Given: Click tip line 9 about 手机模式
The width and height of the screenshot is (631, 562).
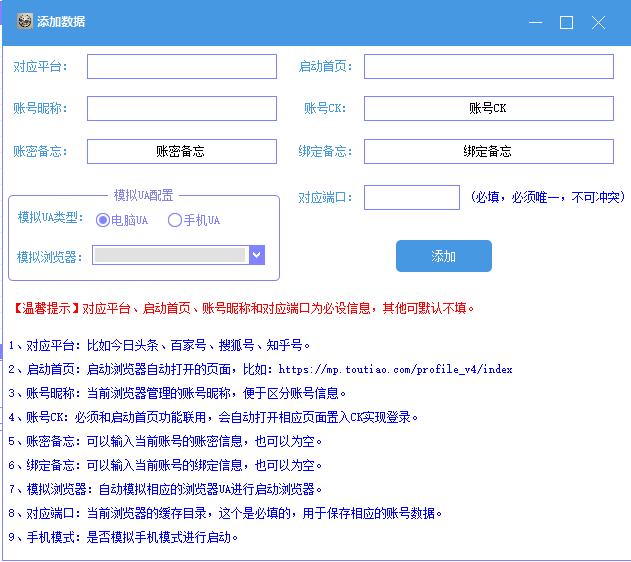Looking at the screenshot, I should (x=123, y=537).
